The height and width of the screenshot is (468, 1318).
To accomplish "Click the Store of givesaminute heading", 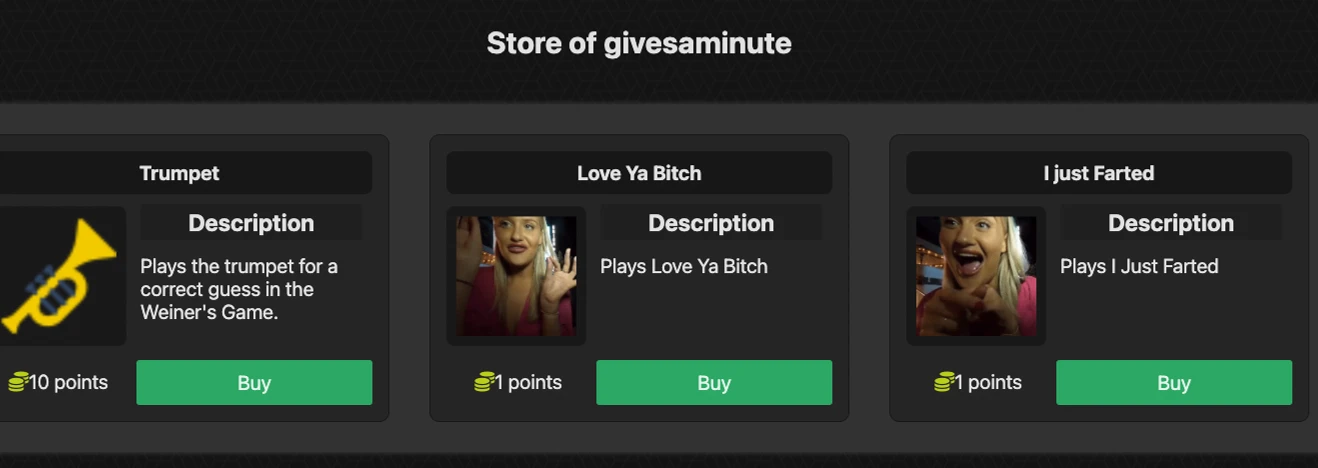I will [639, 43].
